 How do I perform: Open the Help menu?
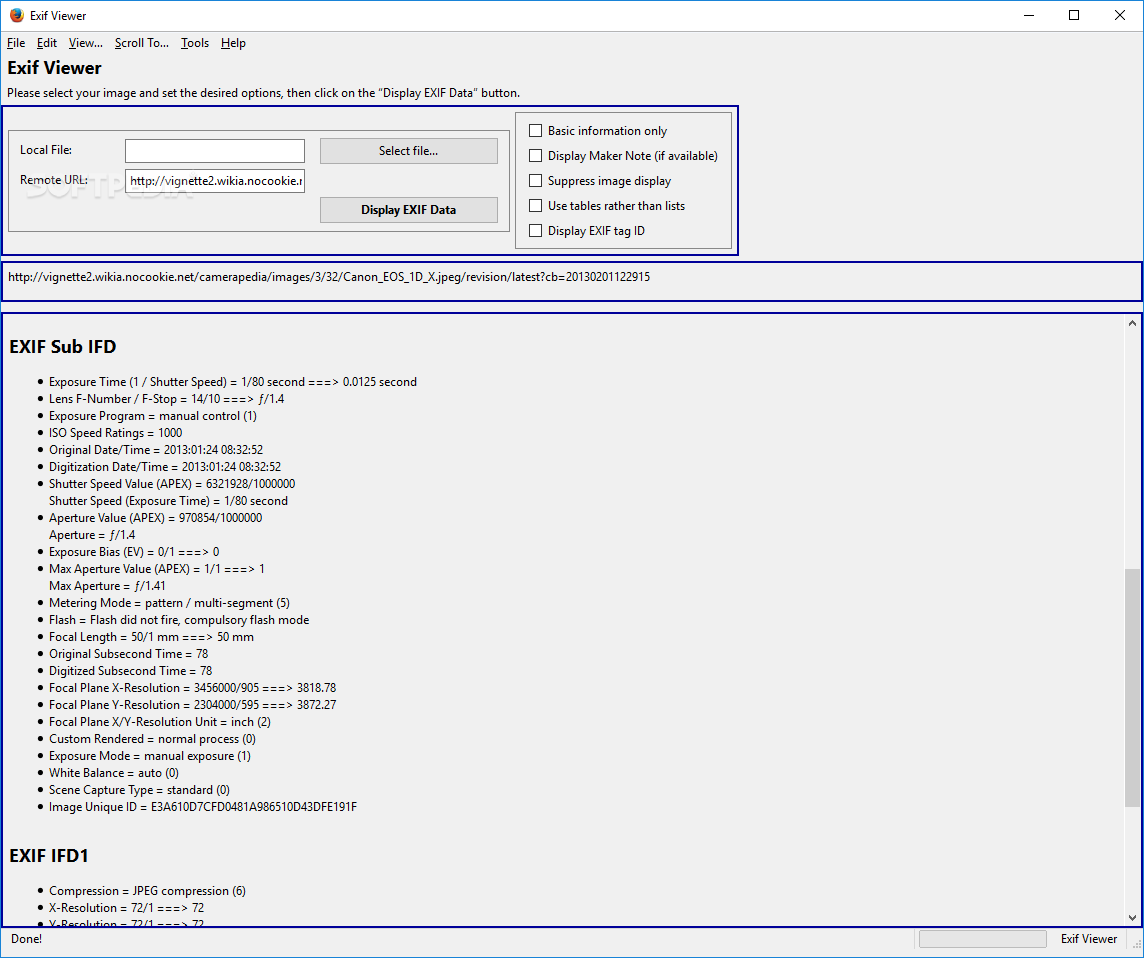(x=233, y=43)
